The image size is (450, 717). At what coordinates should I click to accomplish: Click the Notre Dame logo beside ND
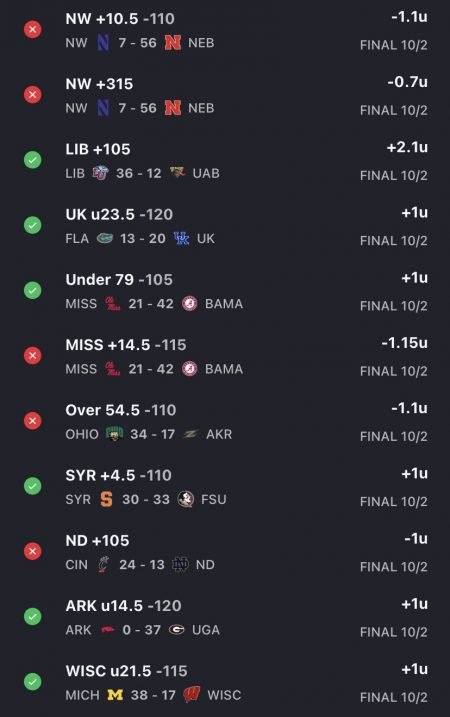click(180, 565)
